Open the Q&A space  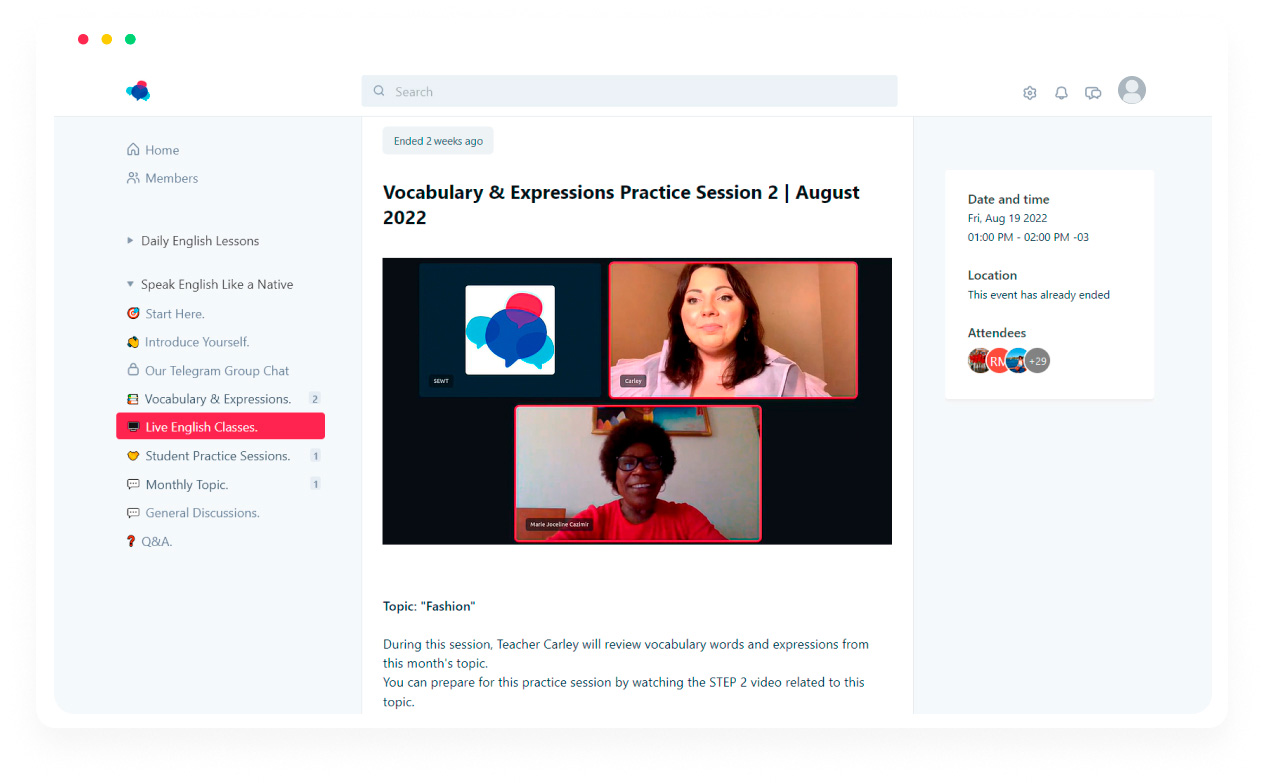tap(157, 542)
